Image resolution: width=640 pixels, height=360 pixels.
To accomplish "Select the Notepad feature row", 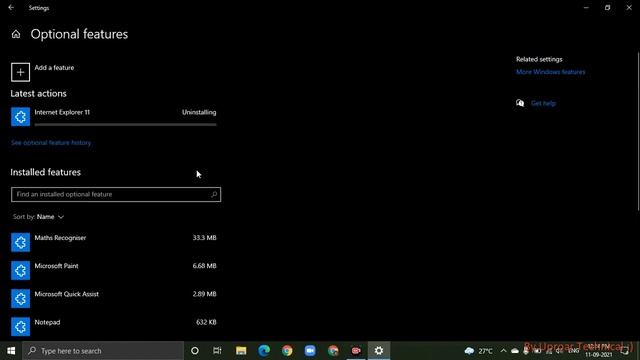I will [116, 327].
